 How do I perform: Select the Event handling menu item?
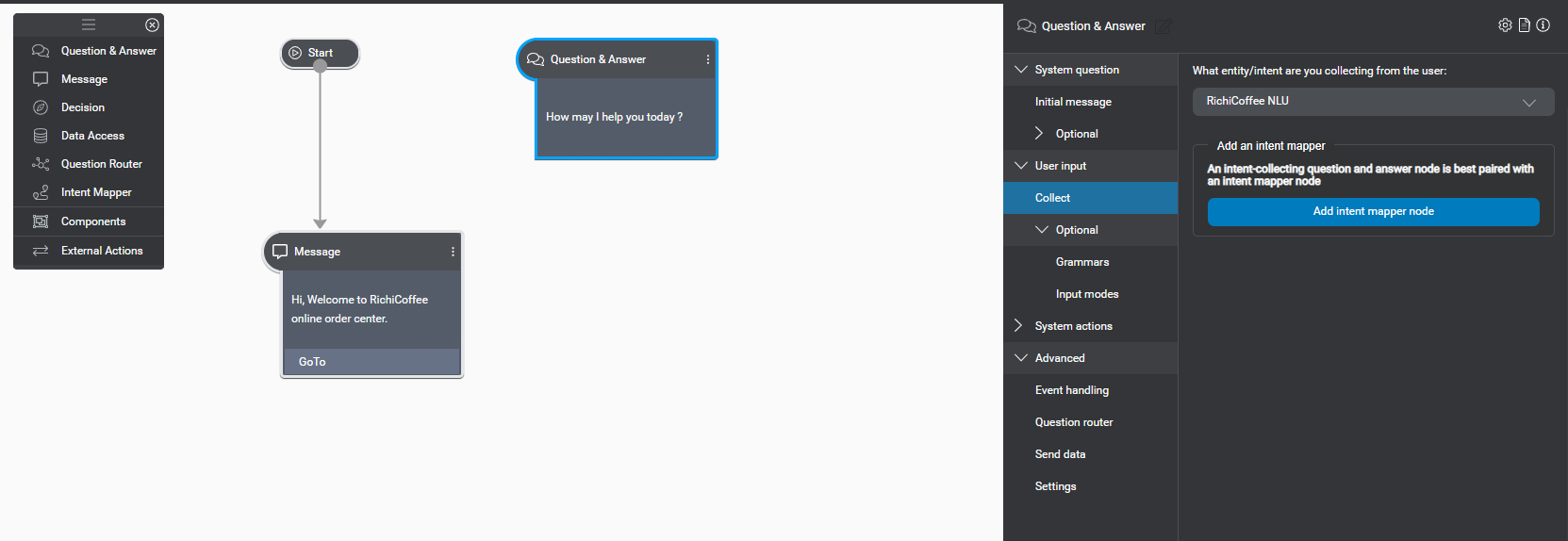(1071, 390)
